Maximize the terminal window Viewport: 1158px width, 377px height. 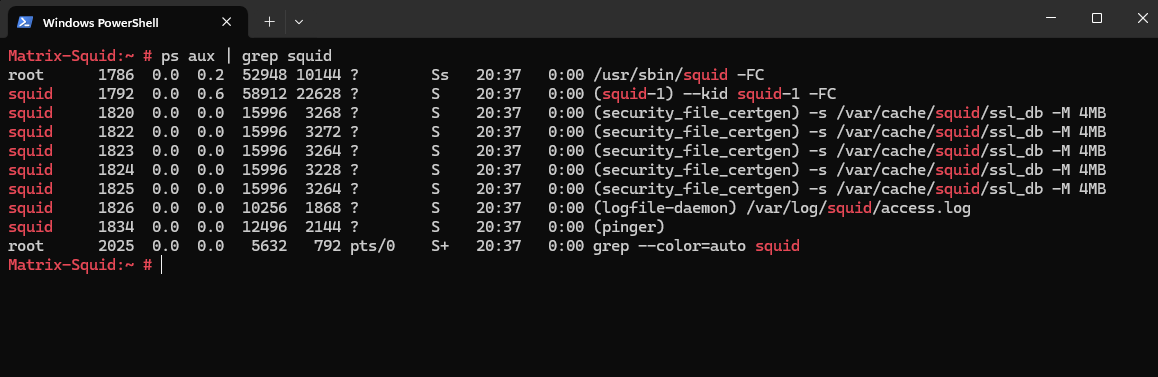point(1097,18)
